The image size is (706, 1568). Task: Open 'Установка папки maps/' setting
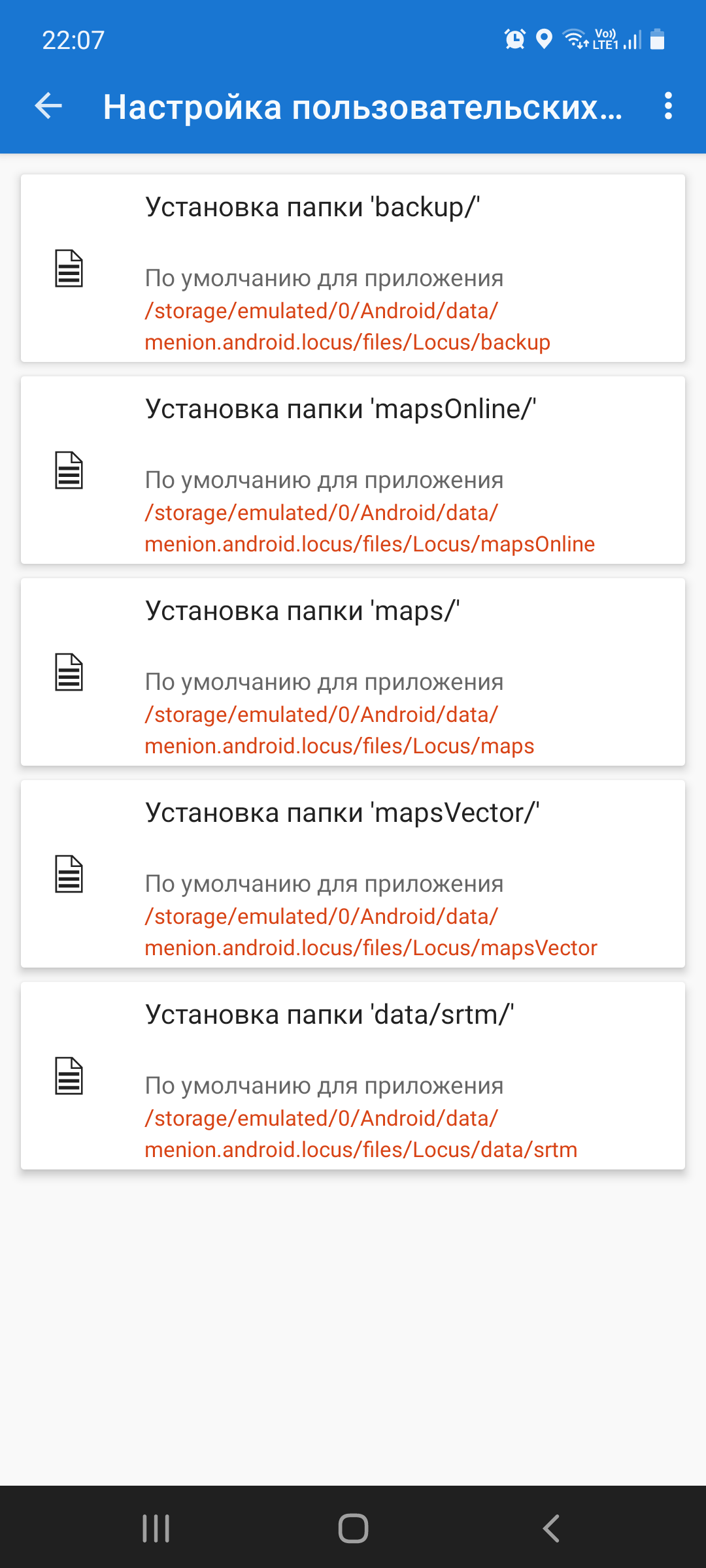click(x=302, y=612)
